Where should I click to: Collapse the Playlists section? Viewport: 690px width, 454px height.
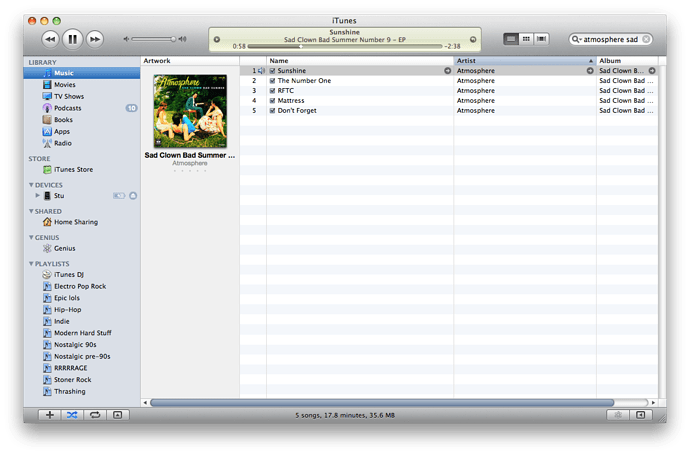click(31, 264)
